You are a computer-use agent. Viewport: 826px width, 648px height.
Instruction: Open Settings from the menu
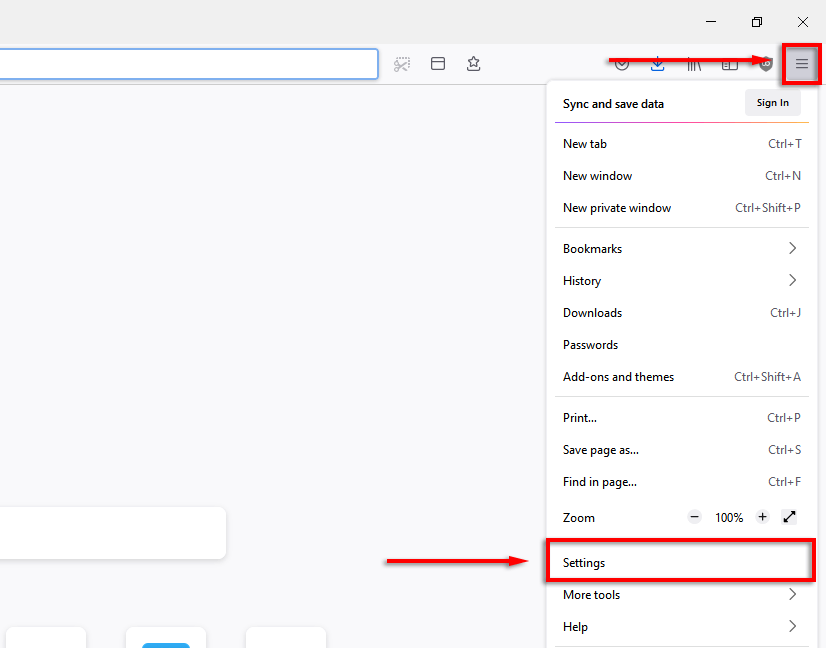pos(682,563)
